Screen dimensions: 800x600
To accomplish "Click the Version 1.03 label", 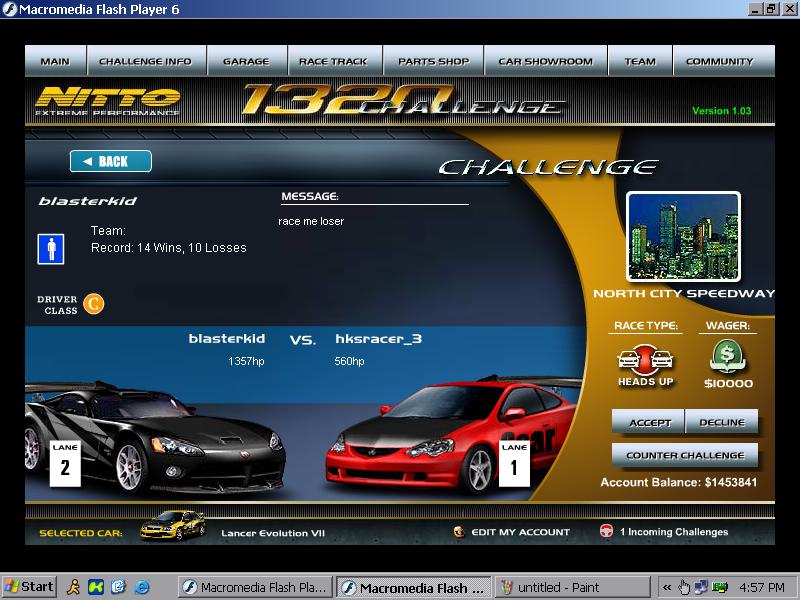I will coord(721,111).
